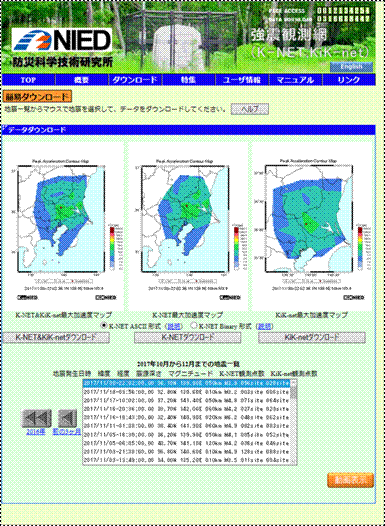Switch to the English version
Image resolution: width=385 pixels, height=526 pixels.
[351, 67]
